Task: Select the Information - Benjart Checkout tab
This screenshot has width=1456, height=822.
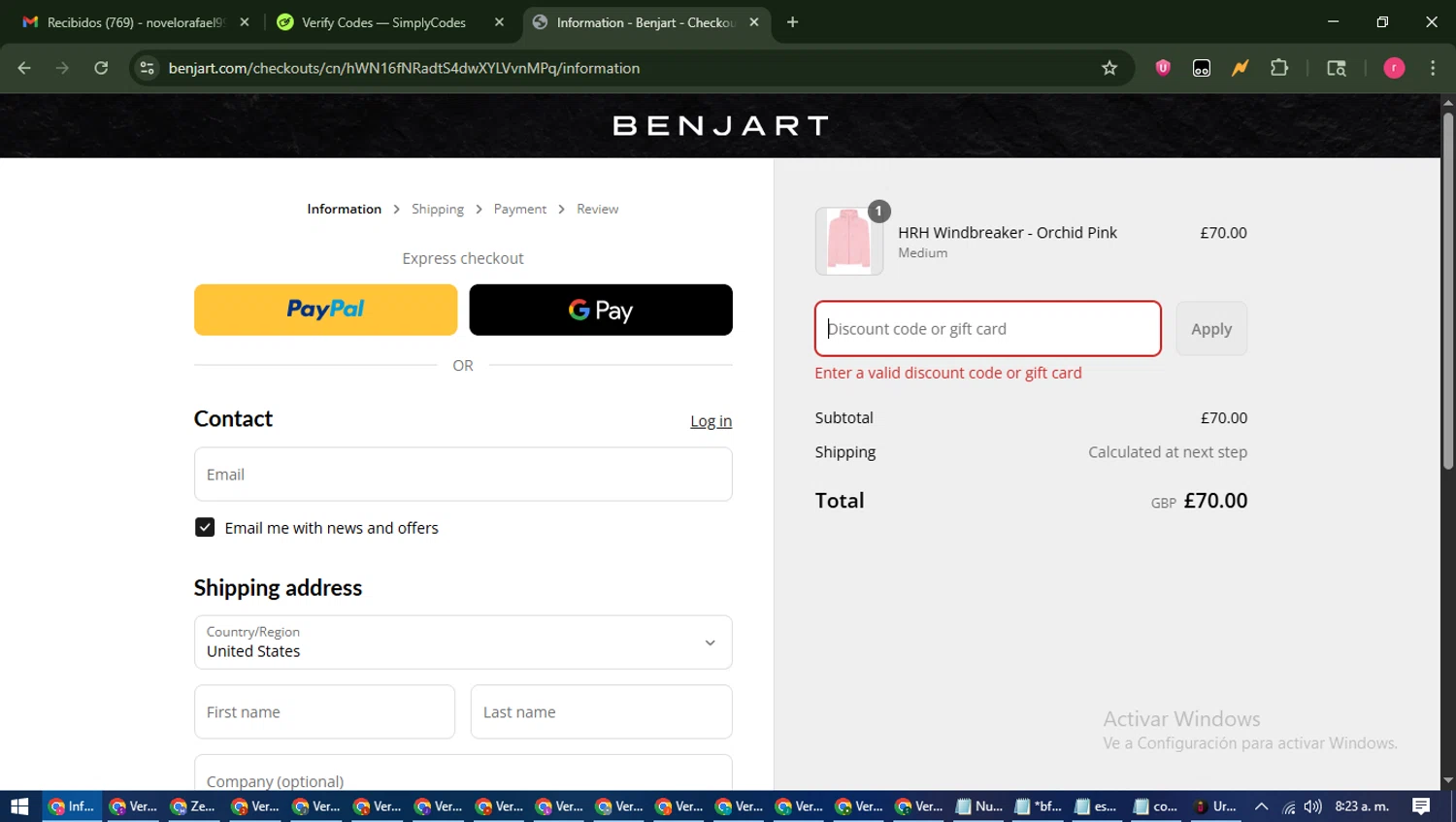Action: point(645,22)
